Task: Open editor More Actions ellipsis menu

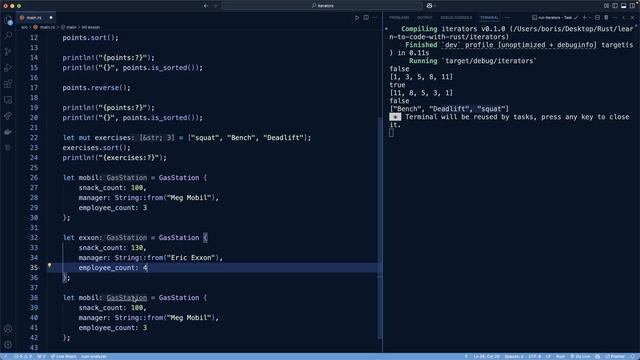Action: (375, 18)
